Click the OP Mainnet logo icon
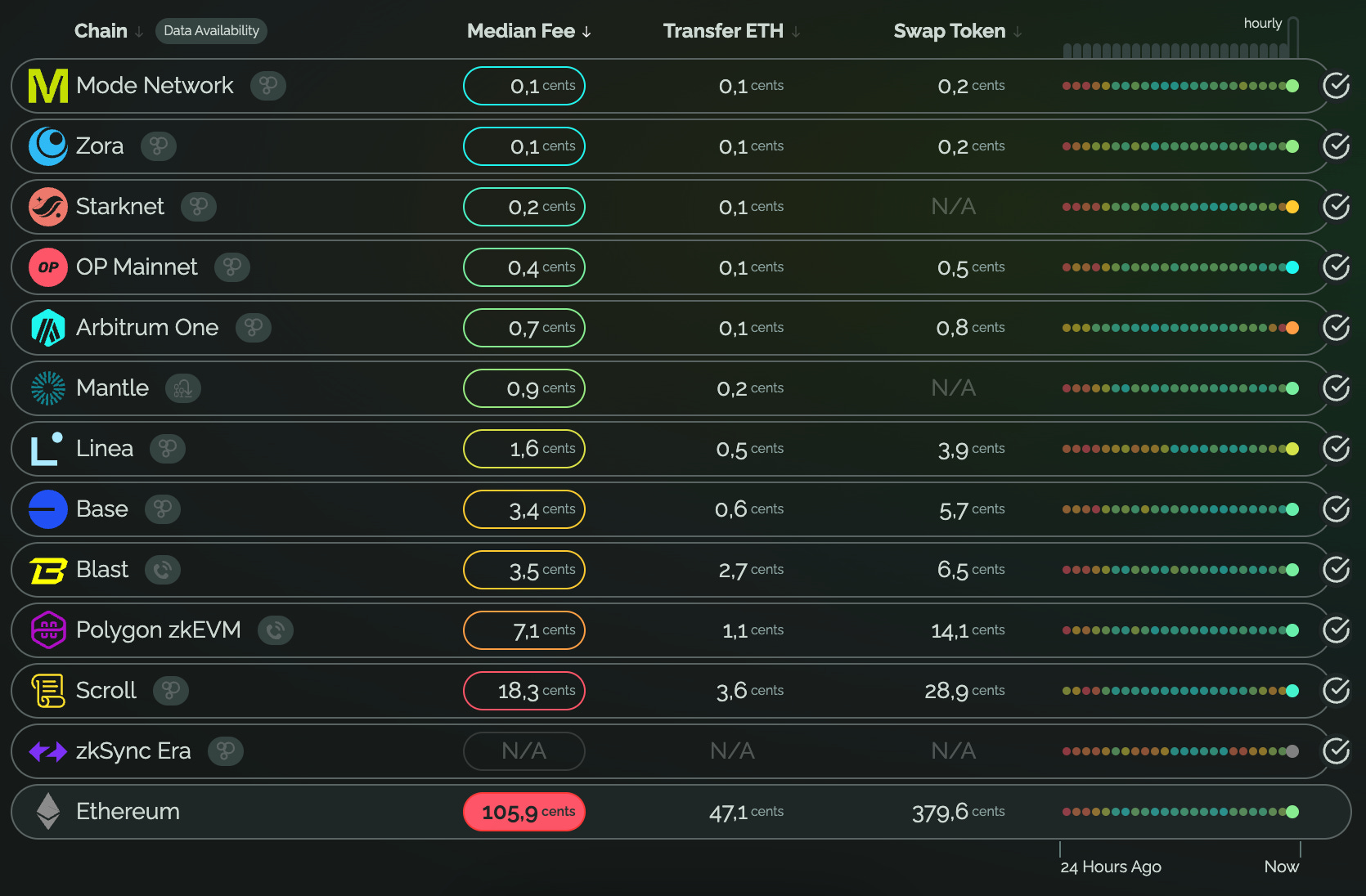Image resolution: width=1366 pixels, height=896 pixels. pyautogui.click(x=48, y=267)
